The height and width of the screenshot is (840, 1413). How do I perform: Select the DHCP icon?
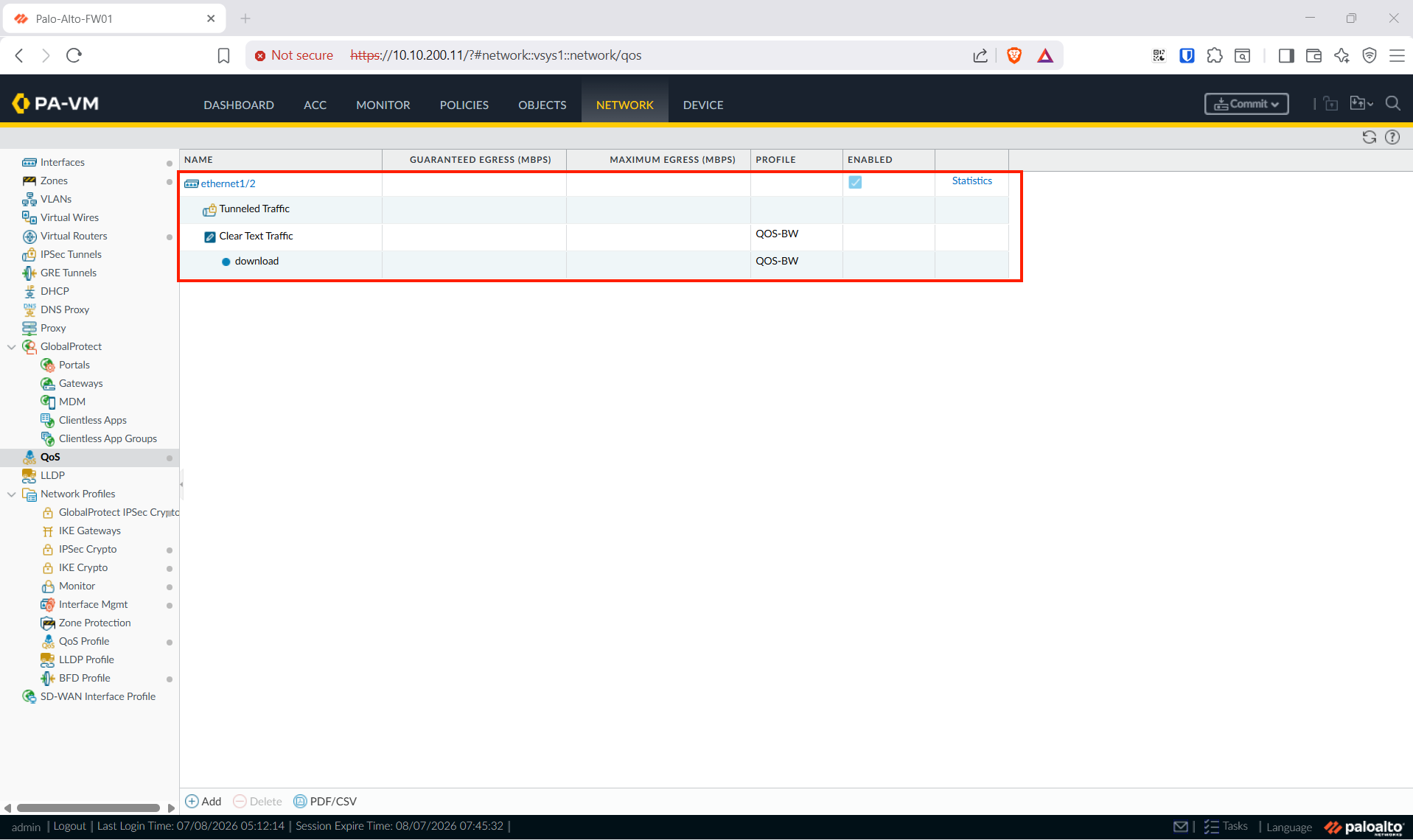29,291
